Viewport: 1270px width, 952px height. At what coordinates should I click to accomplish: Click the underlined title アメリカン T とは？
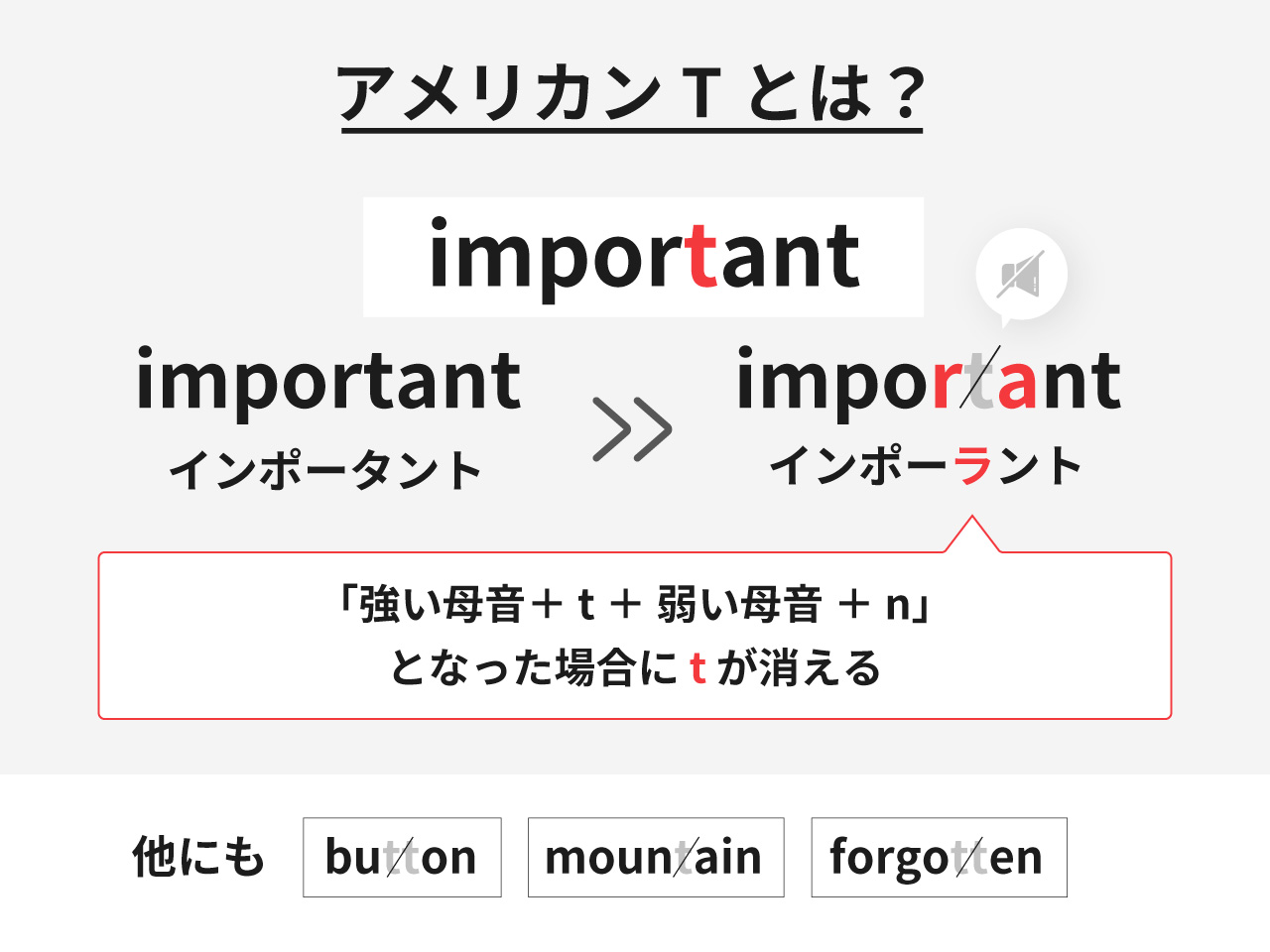[631, 93]
